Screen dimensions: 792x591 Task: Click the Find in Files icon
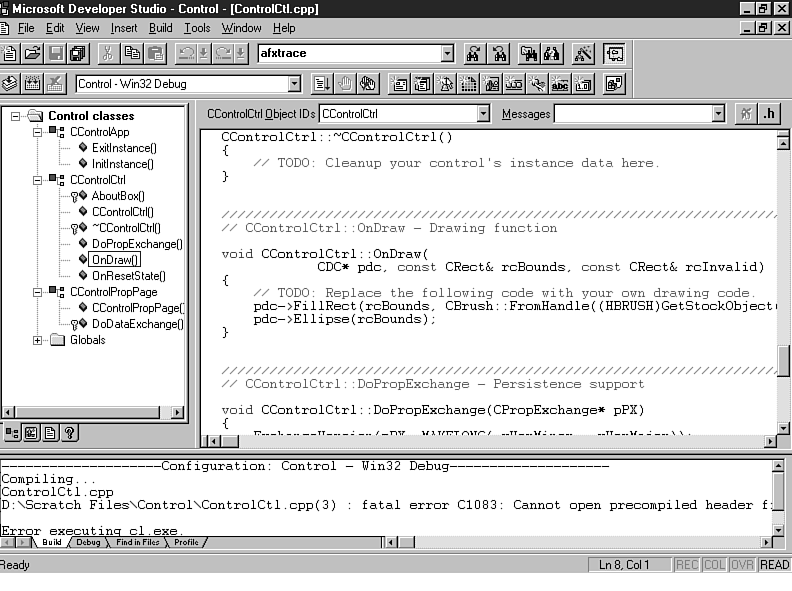[528, 54]
